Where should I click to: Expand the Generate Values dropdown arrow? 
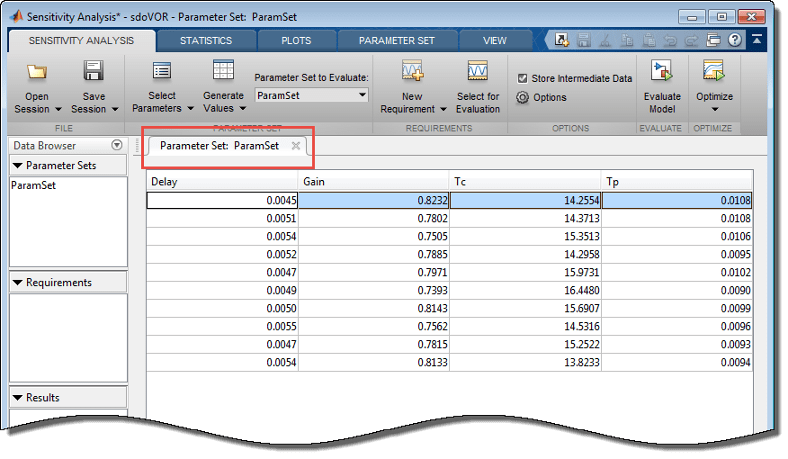[x=243, y=108]
